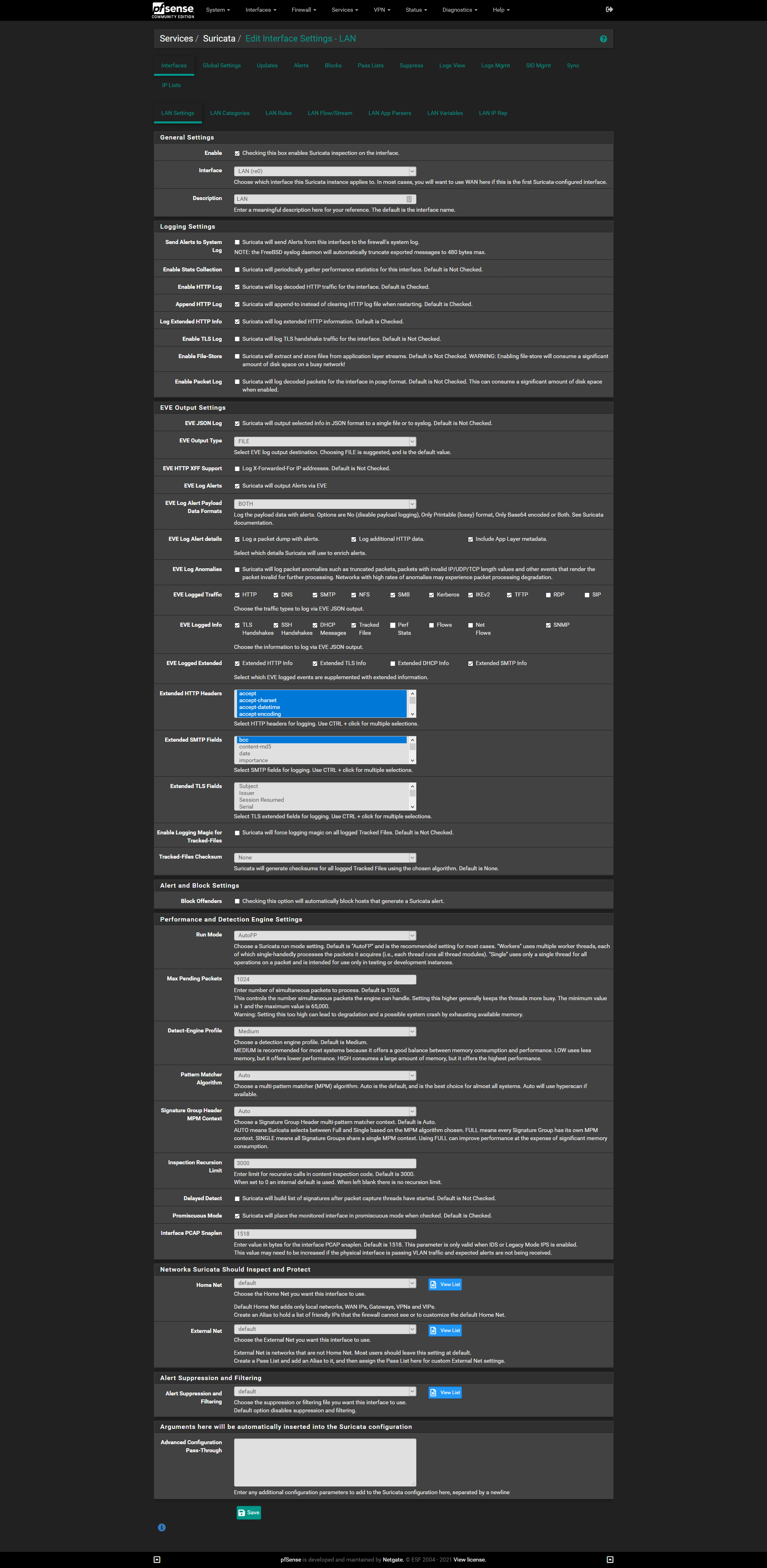Open the Firewall menu
Viewport: 767px width, 1568px height.
click(303, 10)
